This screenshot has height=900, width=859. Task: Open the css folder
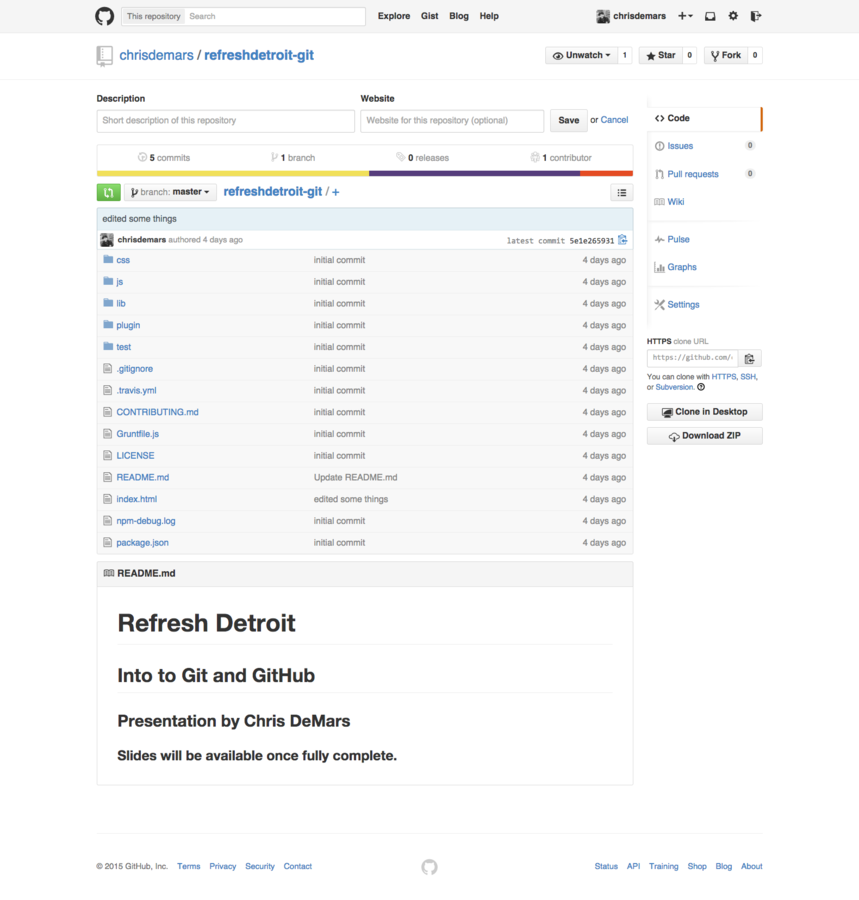123,260
